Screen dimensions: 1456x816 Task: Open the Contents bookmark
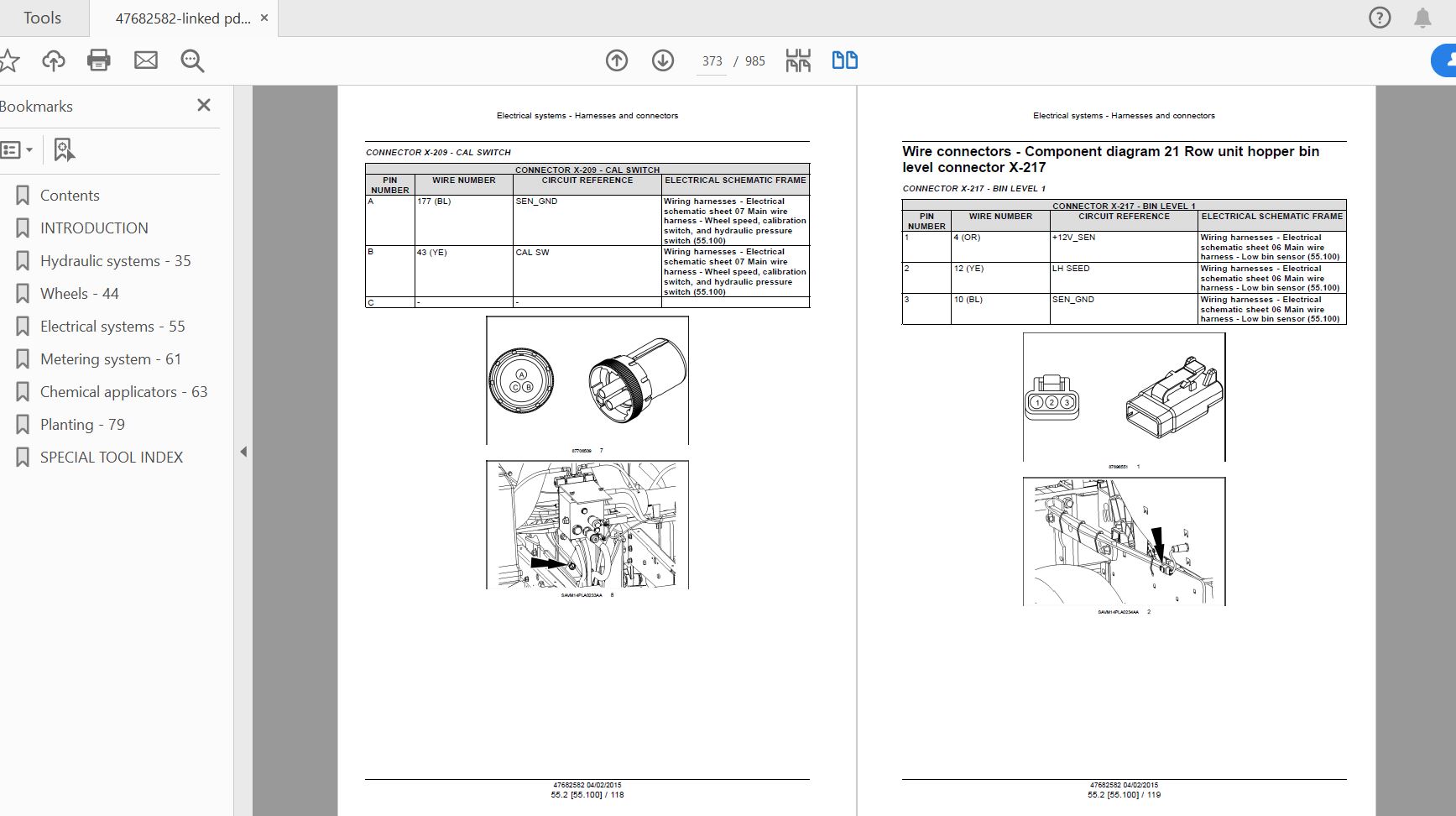pyautogui.click(x=70, y=196)
